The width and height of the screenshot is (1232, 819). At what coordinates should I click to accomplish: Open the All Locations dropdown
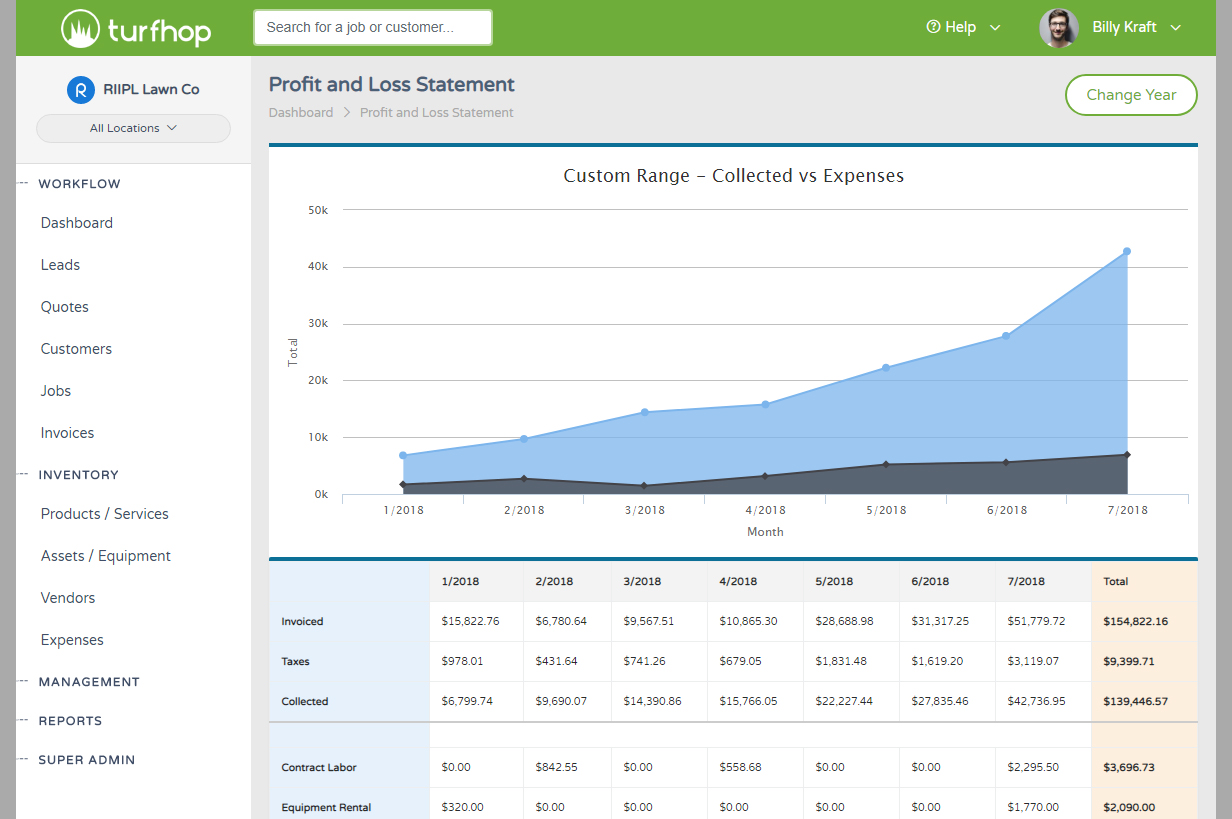pyautogui.click(x=133, y=128)
